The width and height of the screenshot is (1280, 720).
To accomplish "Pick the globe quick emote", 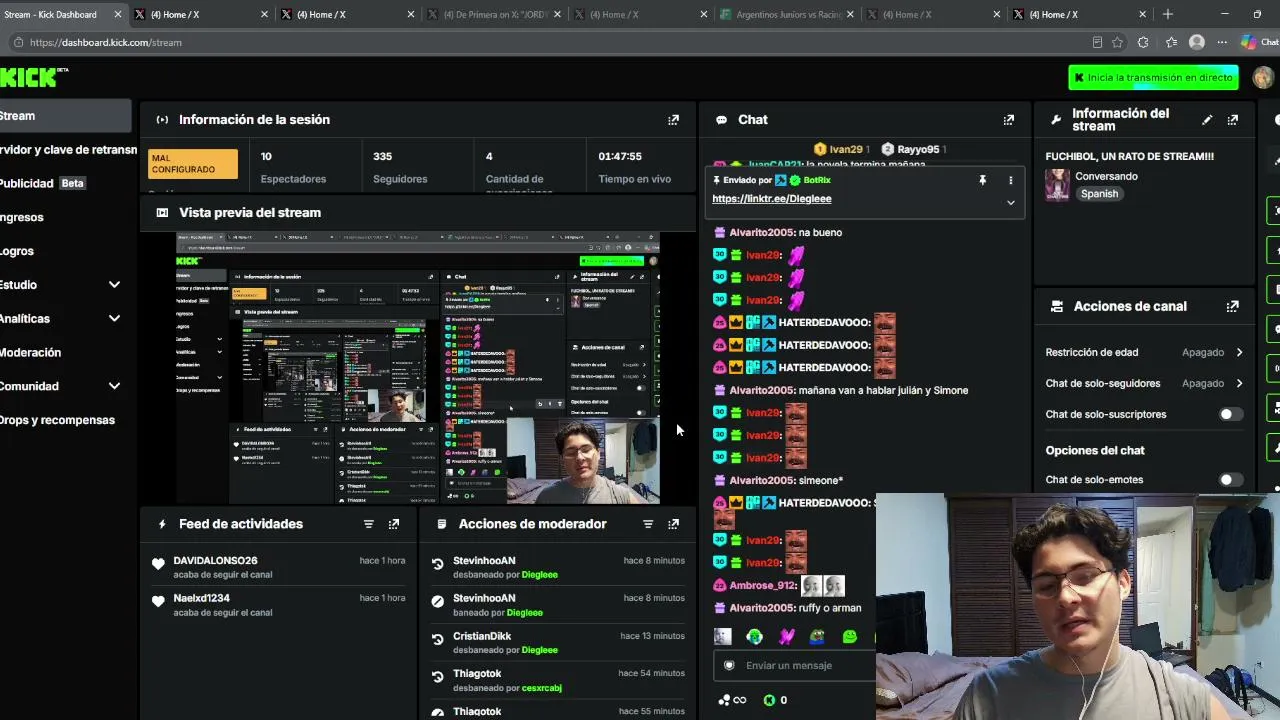I will [x=755, y=636].
